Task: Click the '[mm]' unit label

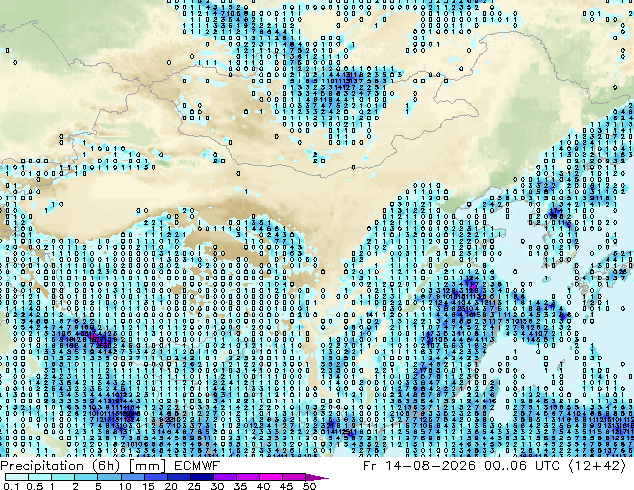Action: [147, 466]
